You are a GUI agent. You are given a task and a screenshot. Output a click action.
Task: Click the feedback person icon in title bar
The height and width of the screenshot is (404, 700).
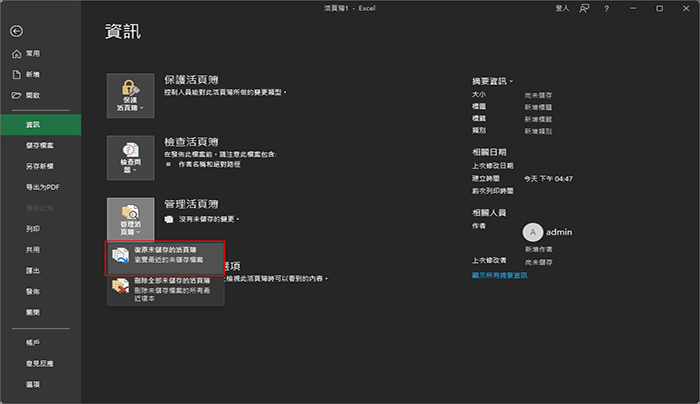(x=584, y=8)
